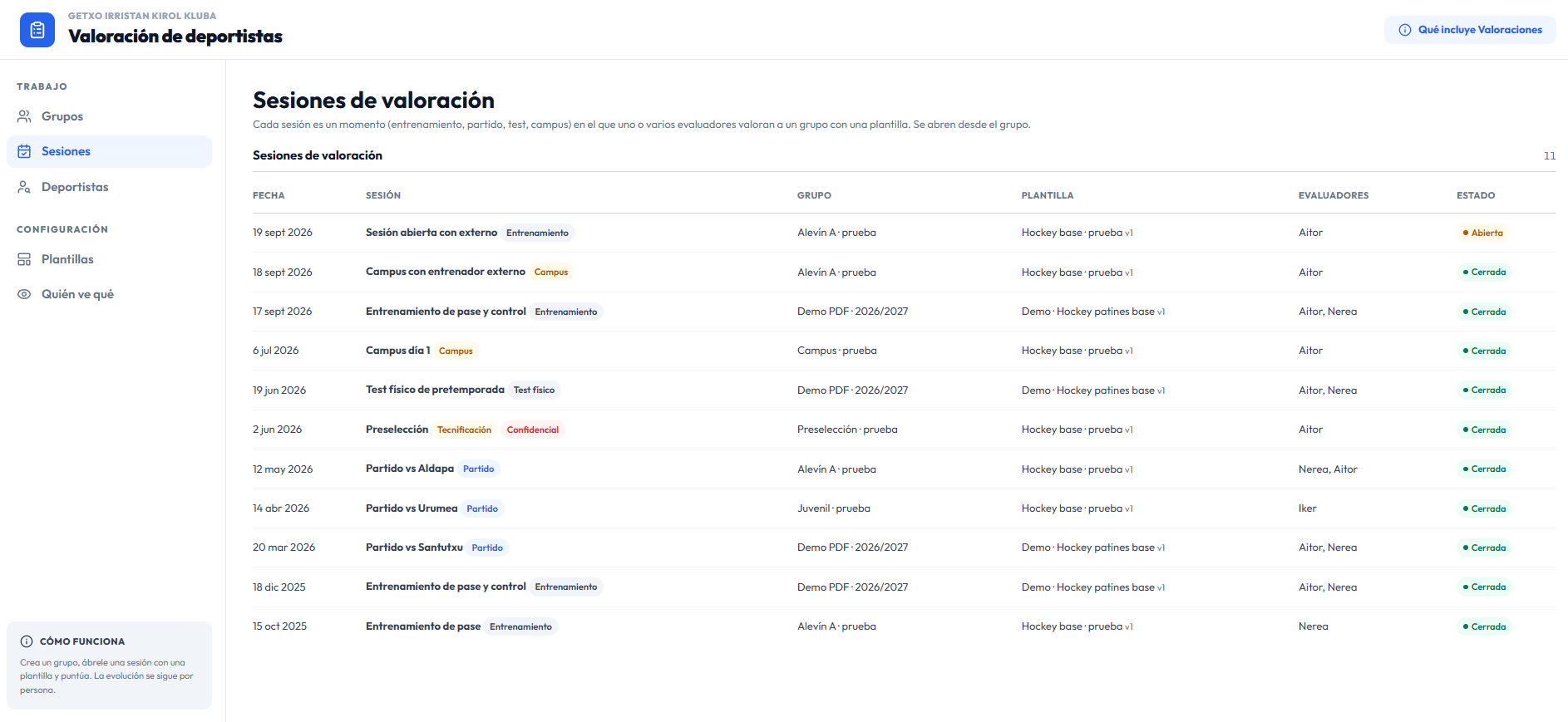The width and height of the screenshot is (1568, 722).
Task: Click the Sesiones calendar icon in sidebar
Action: pyautogui.click(x=24, y=151)
